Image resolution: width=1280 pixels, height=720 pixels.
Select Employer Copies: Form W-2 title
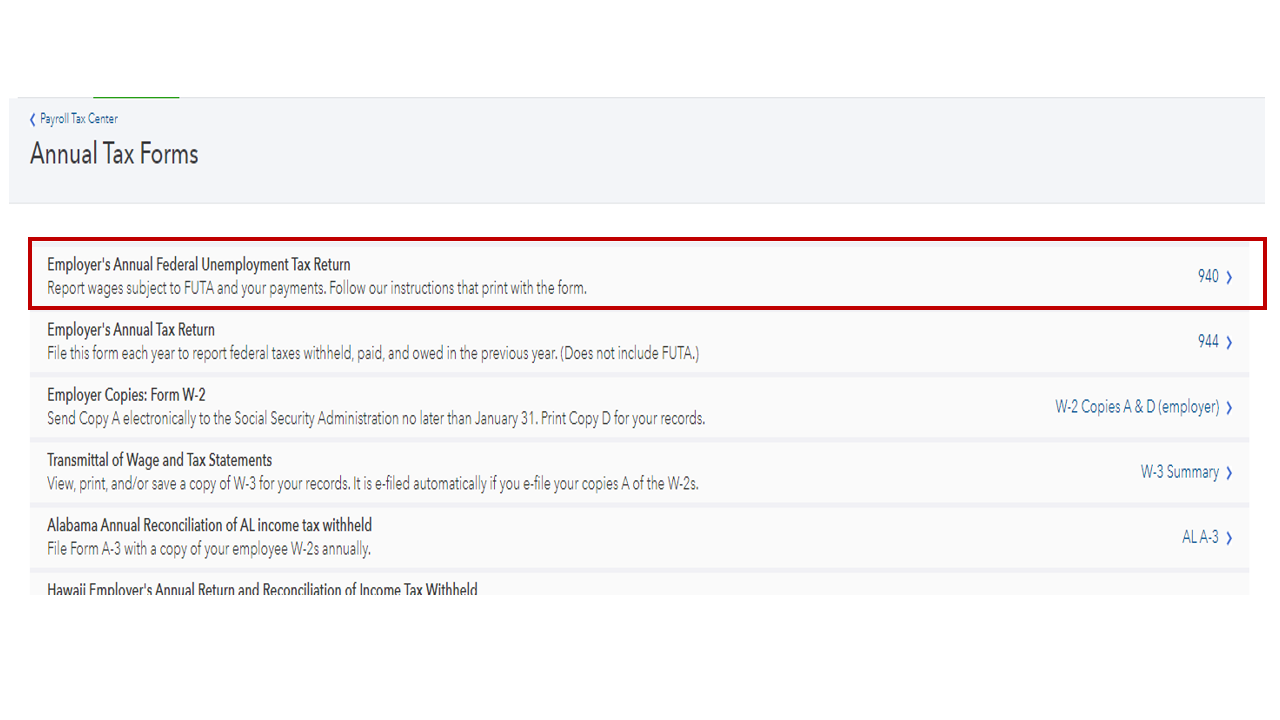tap(126, 395)
